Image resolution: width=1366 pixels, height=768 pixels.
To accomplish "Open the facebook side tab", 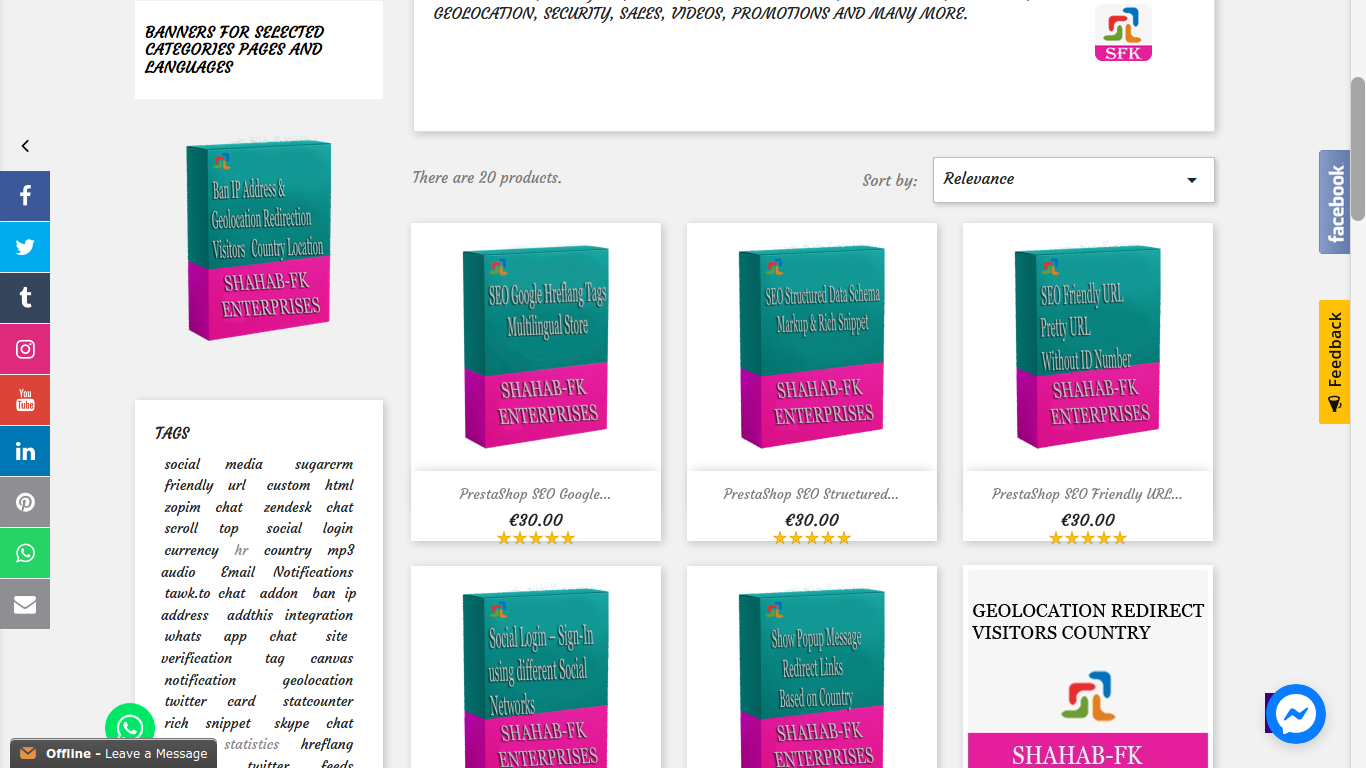I will [x=1334, y=202].
